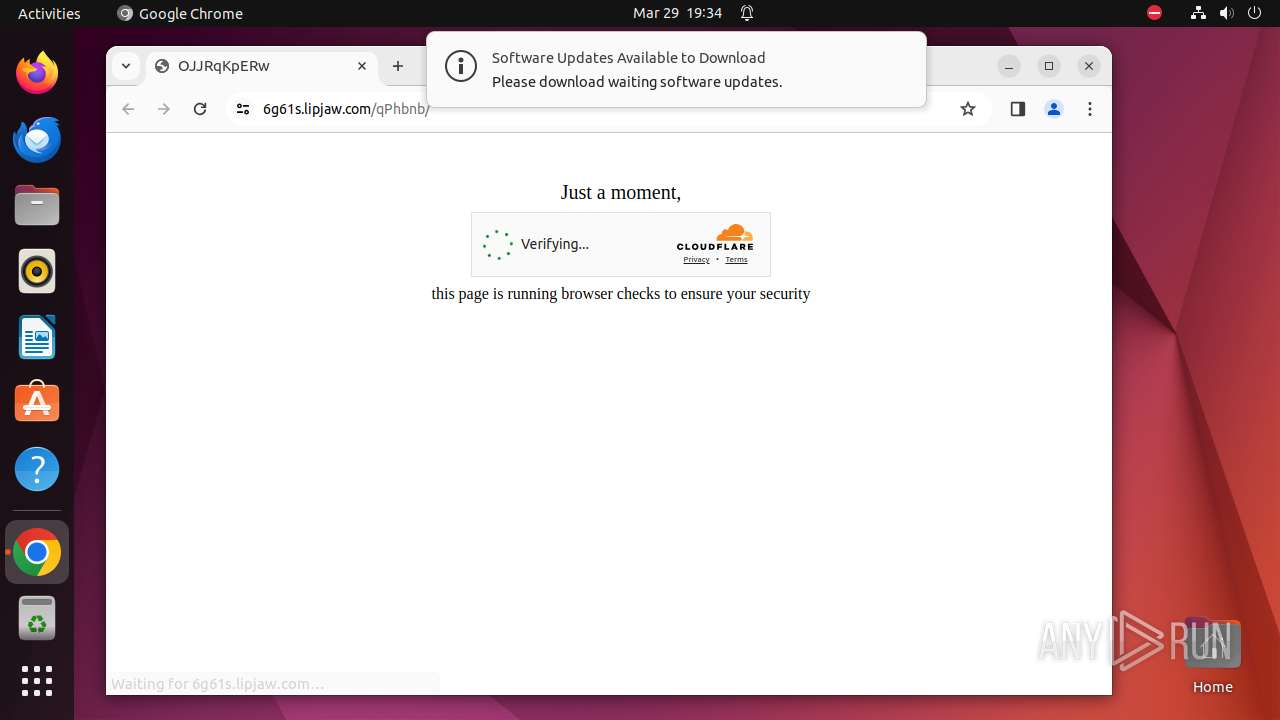Open network status icon in tray
The width and height of the screenshot is (1280, 720).
click(x=1198, y=13)
